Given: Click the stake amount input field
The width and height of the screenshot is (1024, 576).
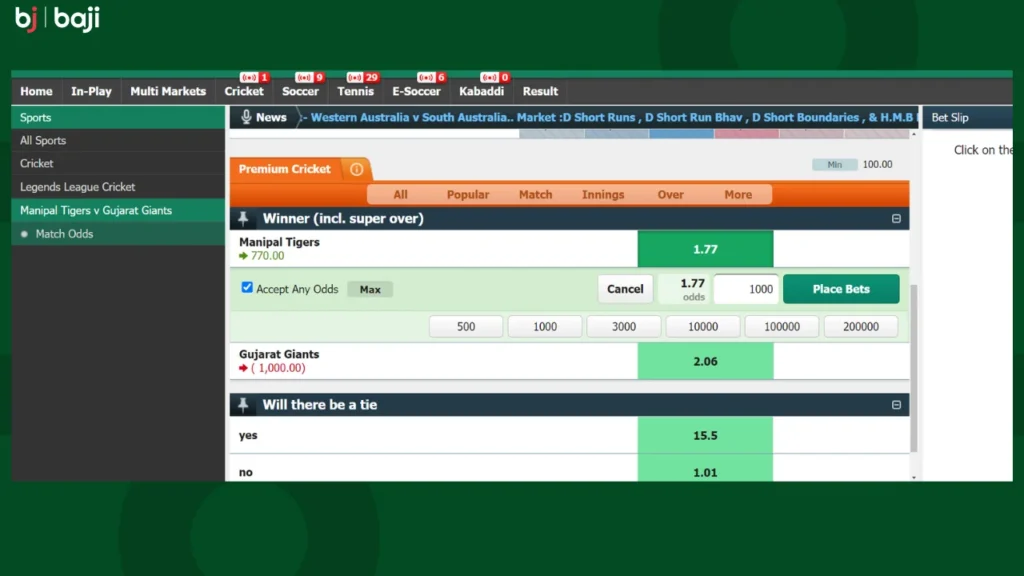Looking at the screenshot, I should [x=746, y=289].
